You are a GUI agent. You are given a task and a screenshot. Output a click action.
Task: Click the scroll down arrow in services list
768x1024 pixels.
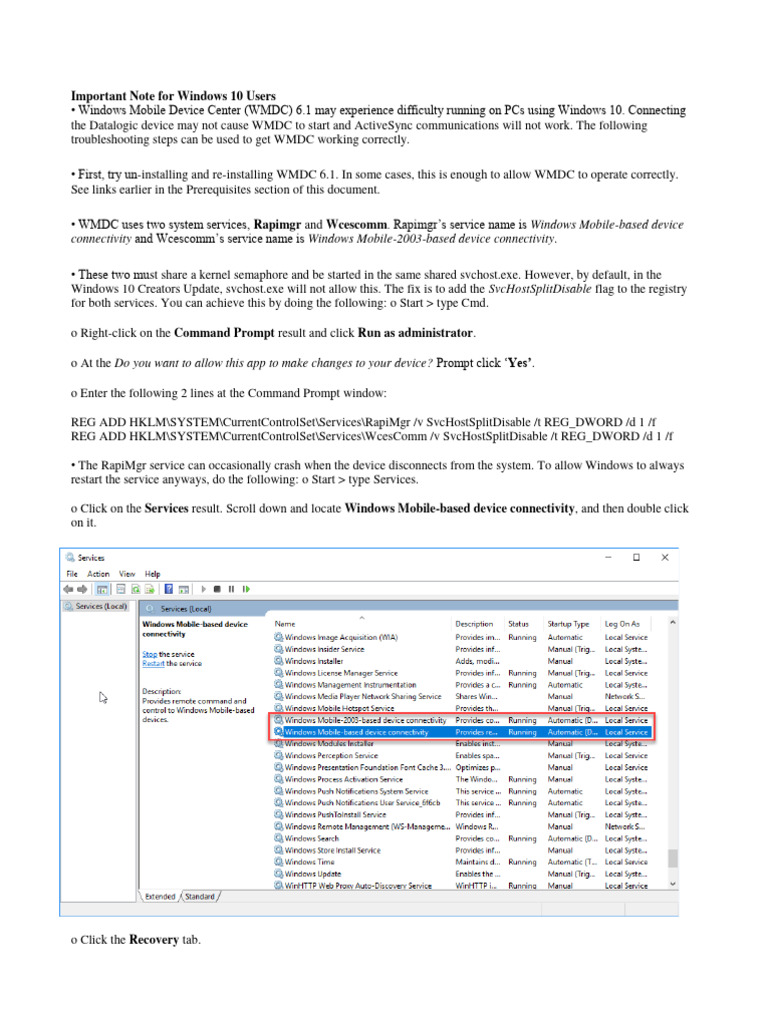click(x=673, y=884)
